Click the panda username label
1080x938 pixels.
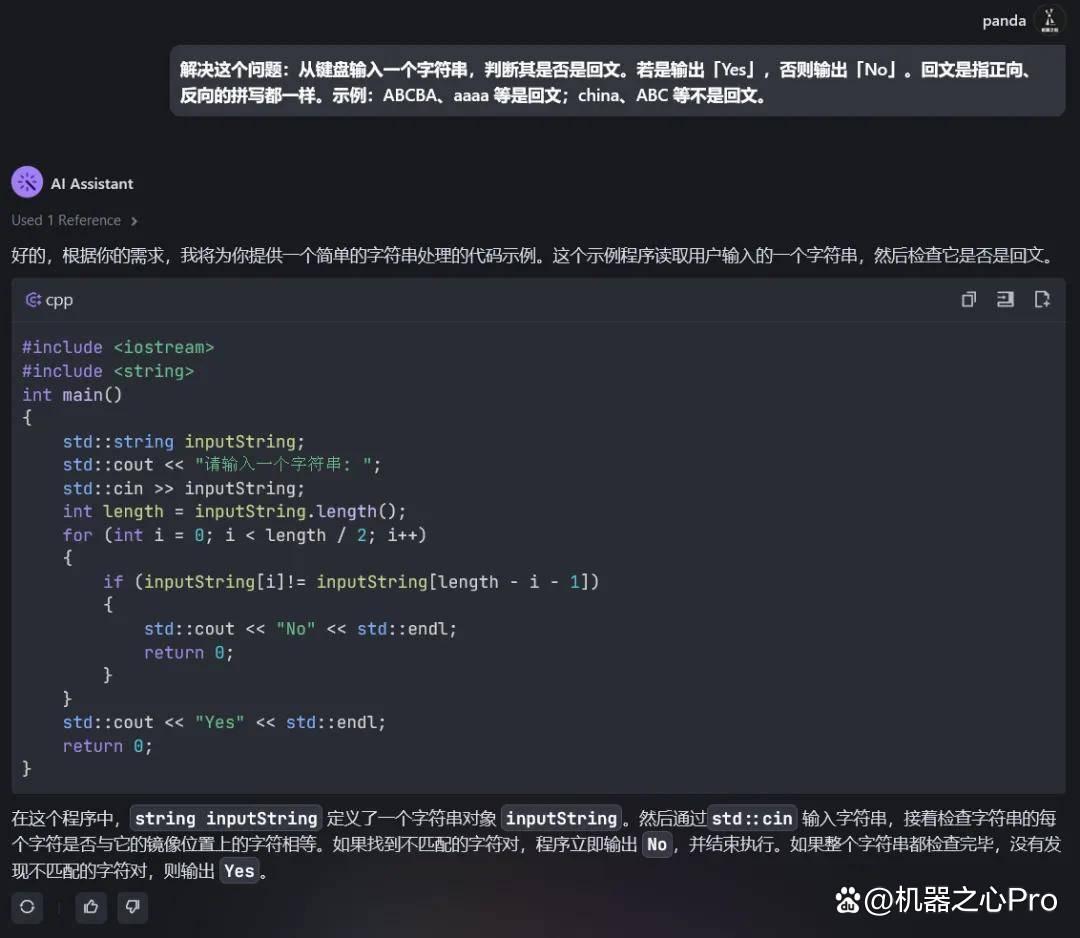(1004, 21)
